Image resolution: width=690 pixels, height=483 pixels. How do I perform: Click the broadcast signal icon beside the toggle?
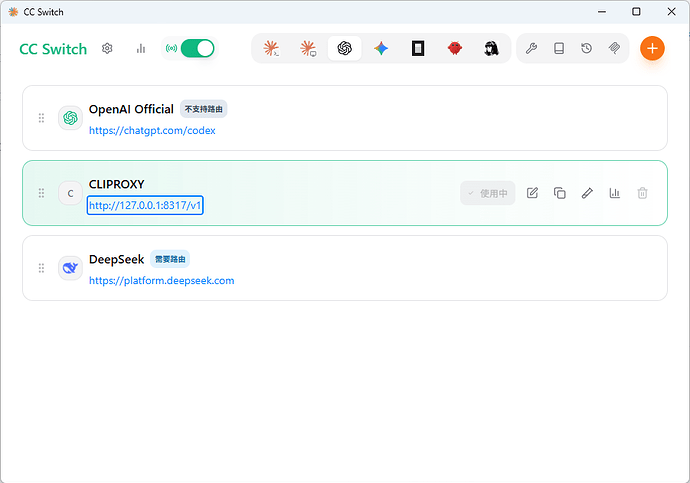[171, 48]
